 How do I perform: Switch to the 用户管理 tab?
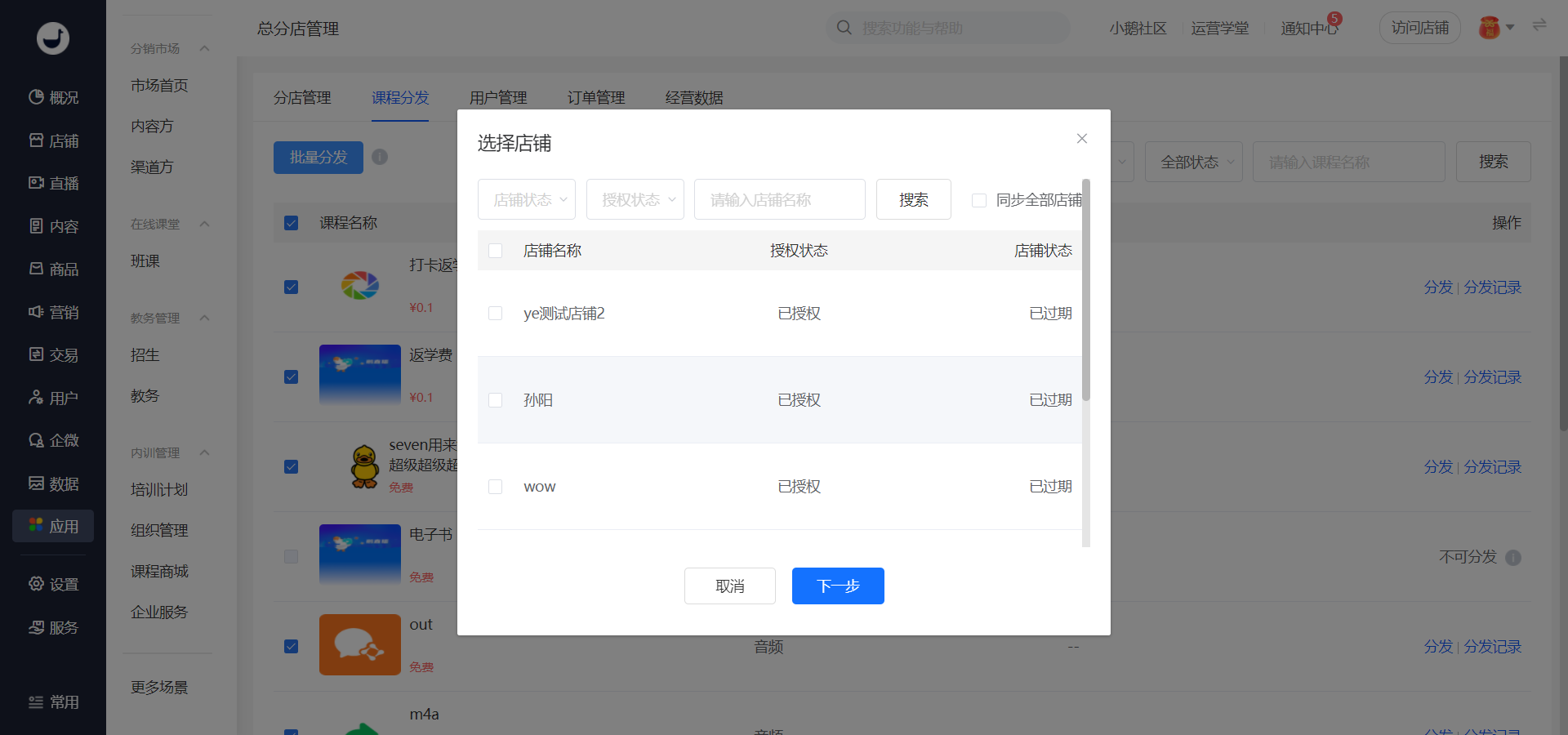point(498,98)
